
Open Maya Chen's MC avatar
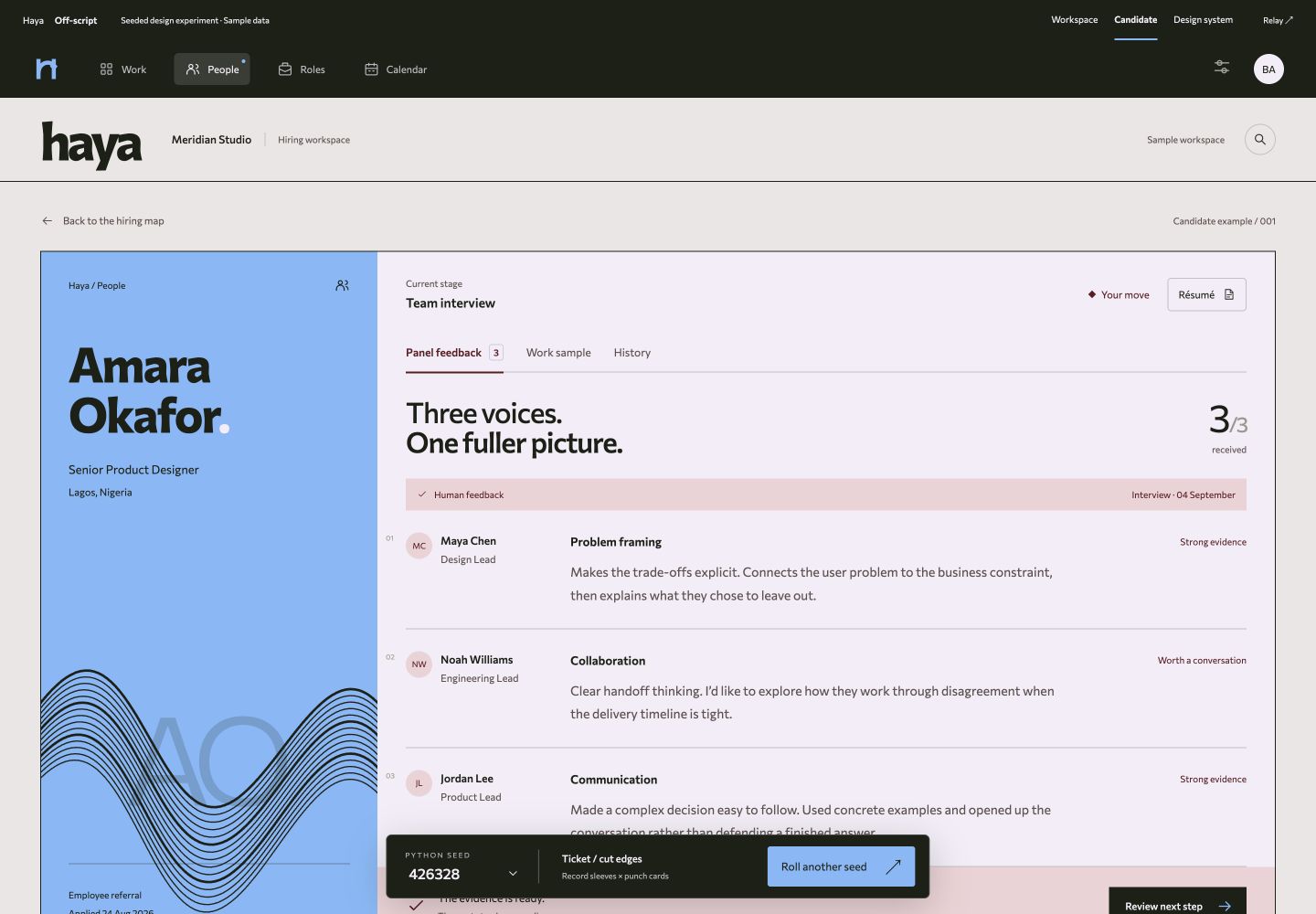coord(419,546)
